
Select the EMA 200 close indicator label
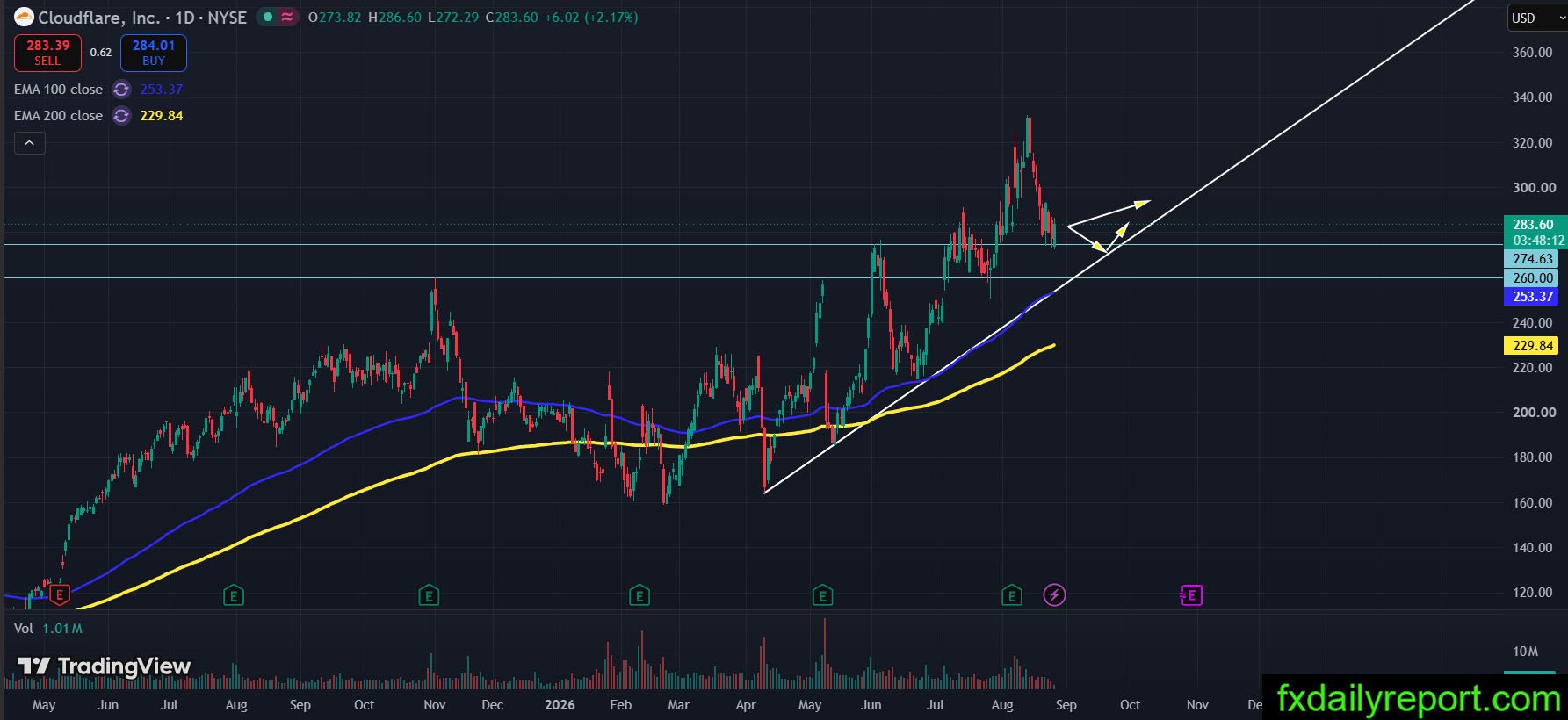(x=58, y=116)
